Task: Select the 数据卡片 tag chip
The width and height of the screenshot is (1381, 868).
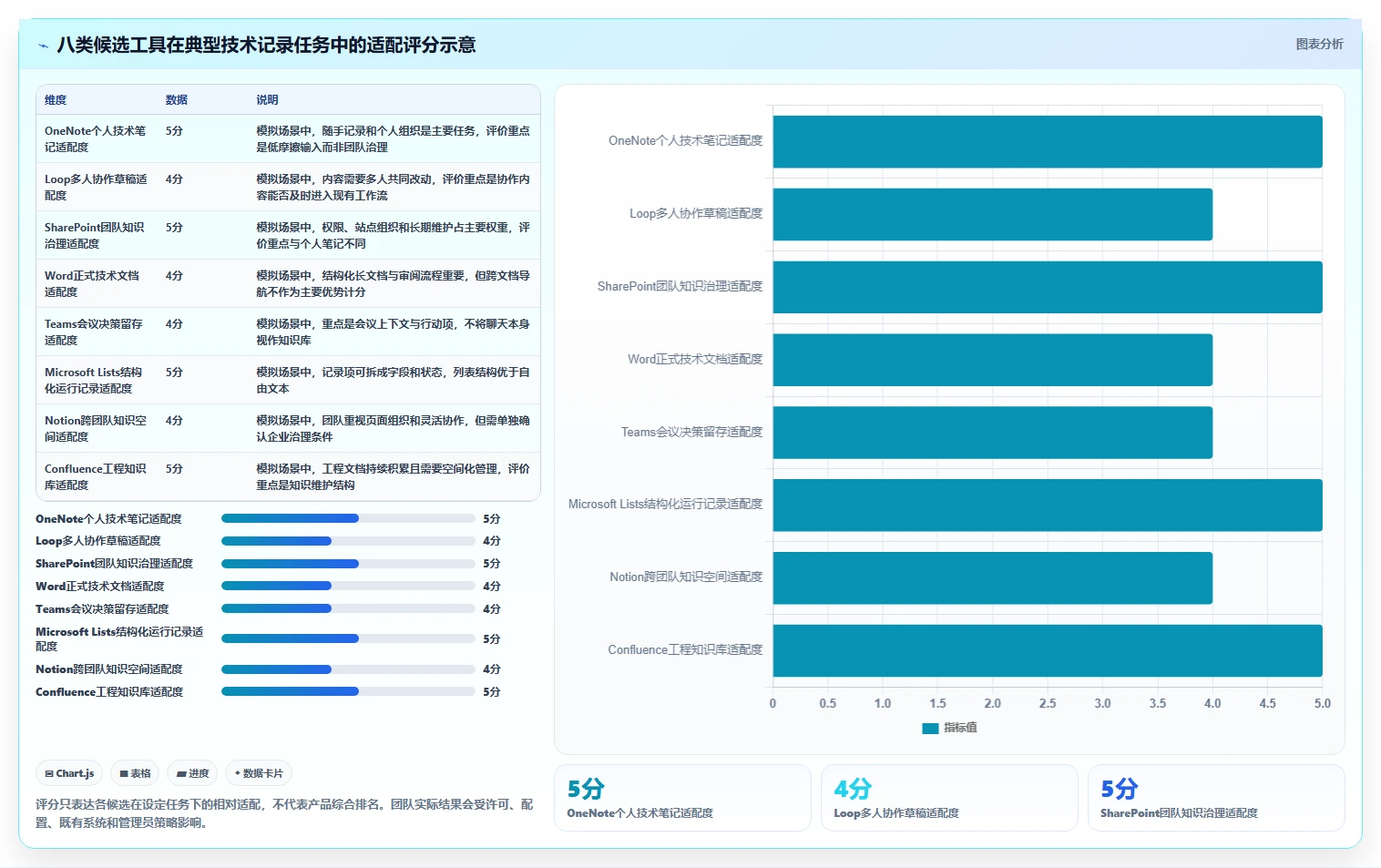Action: tap(259, 773)
